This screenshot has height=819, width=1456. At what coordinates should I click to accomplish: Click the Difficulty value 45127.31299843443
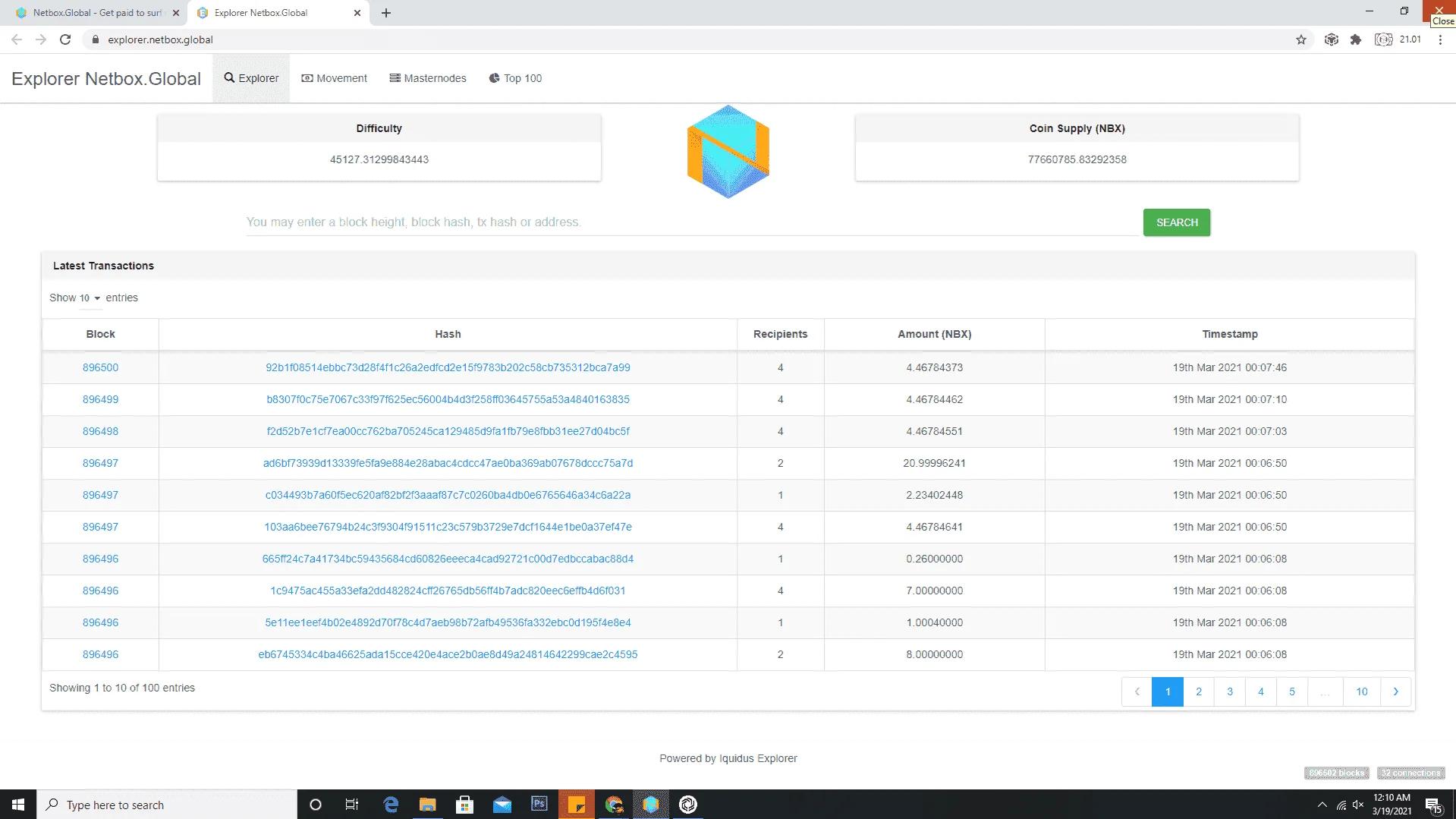379,159
